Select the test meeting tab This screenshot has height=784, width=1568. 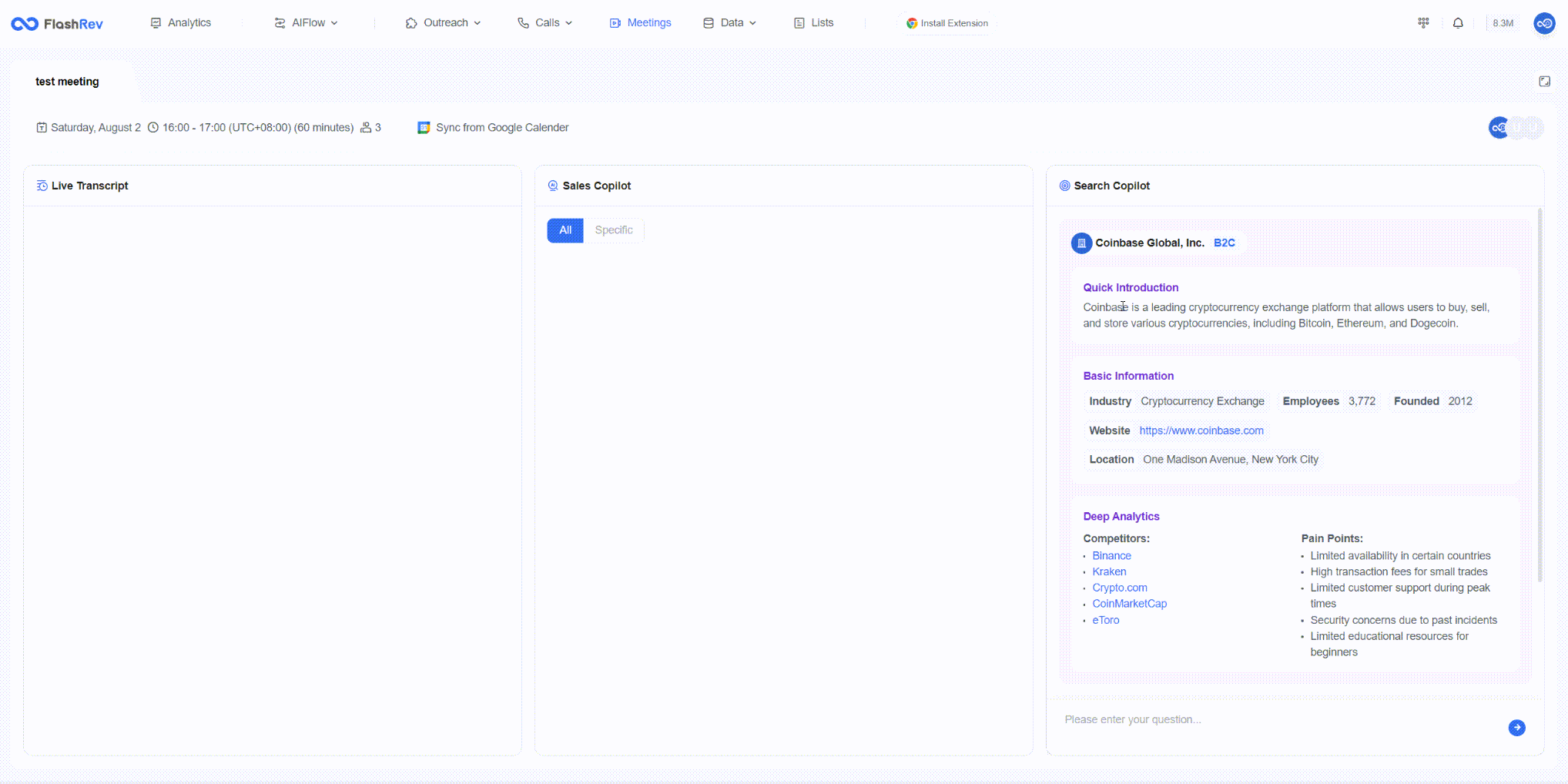tap(67, 82)
